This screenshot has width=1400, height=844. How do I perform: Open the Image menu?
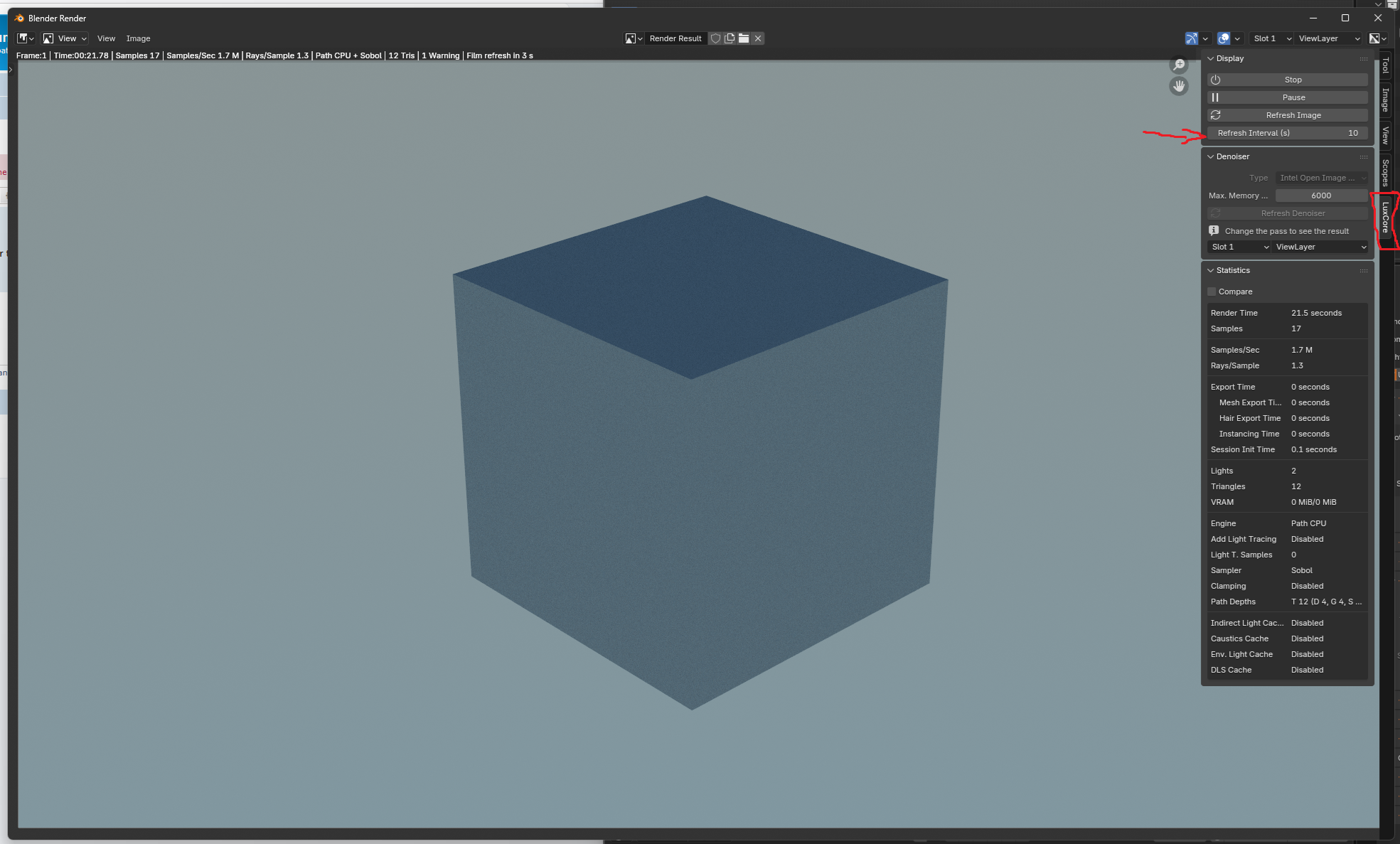point(138,38)
